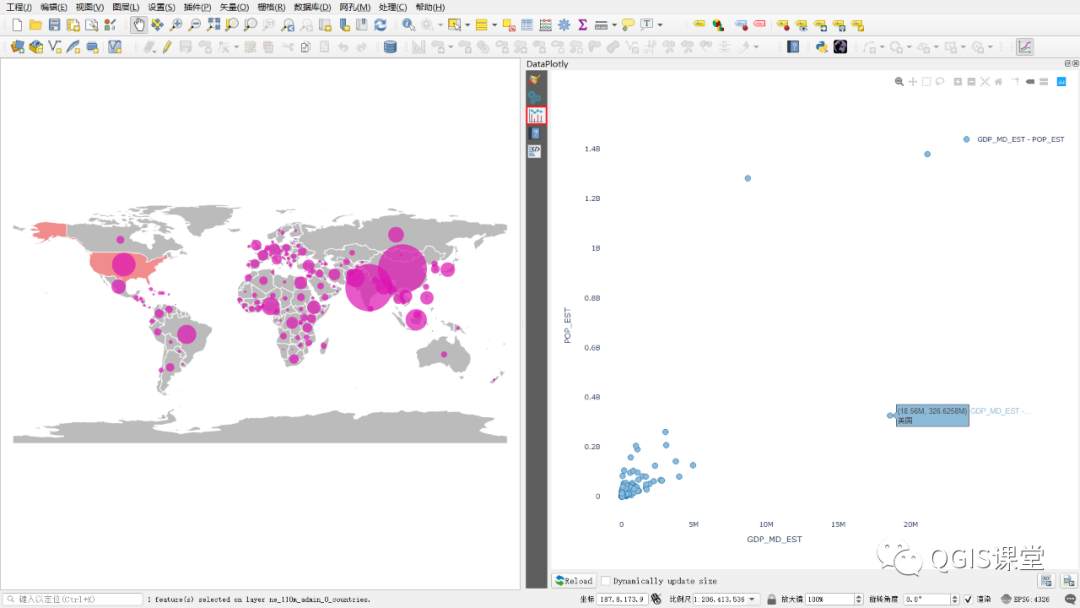Expand the text annotation dropdown arrow
This screenshot has height=608, width=1080.
[x=660, y=25]
